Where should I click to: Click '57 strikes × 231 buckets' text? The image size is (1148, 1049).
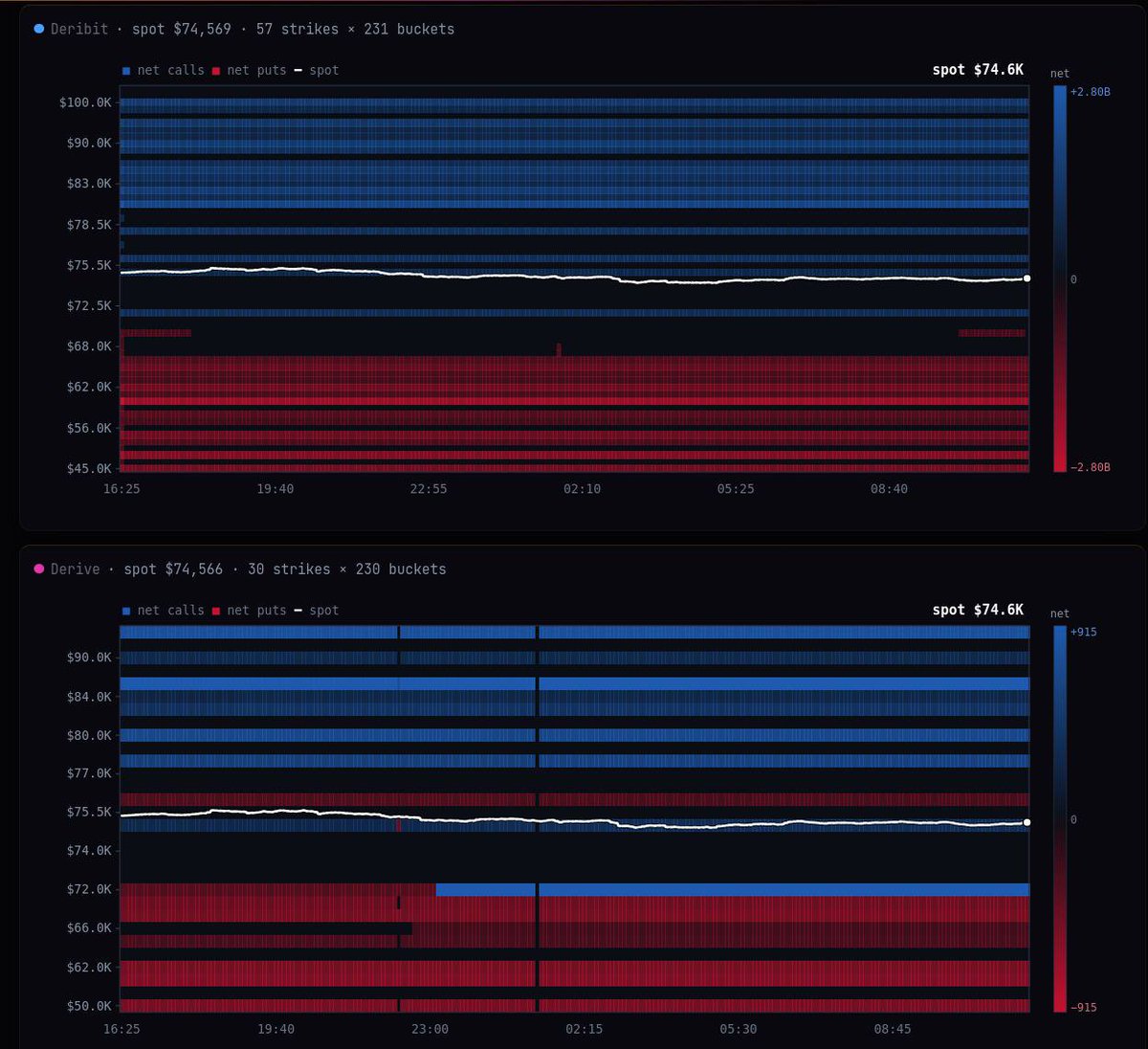point(355,29)
